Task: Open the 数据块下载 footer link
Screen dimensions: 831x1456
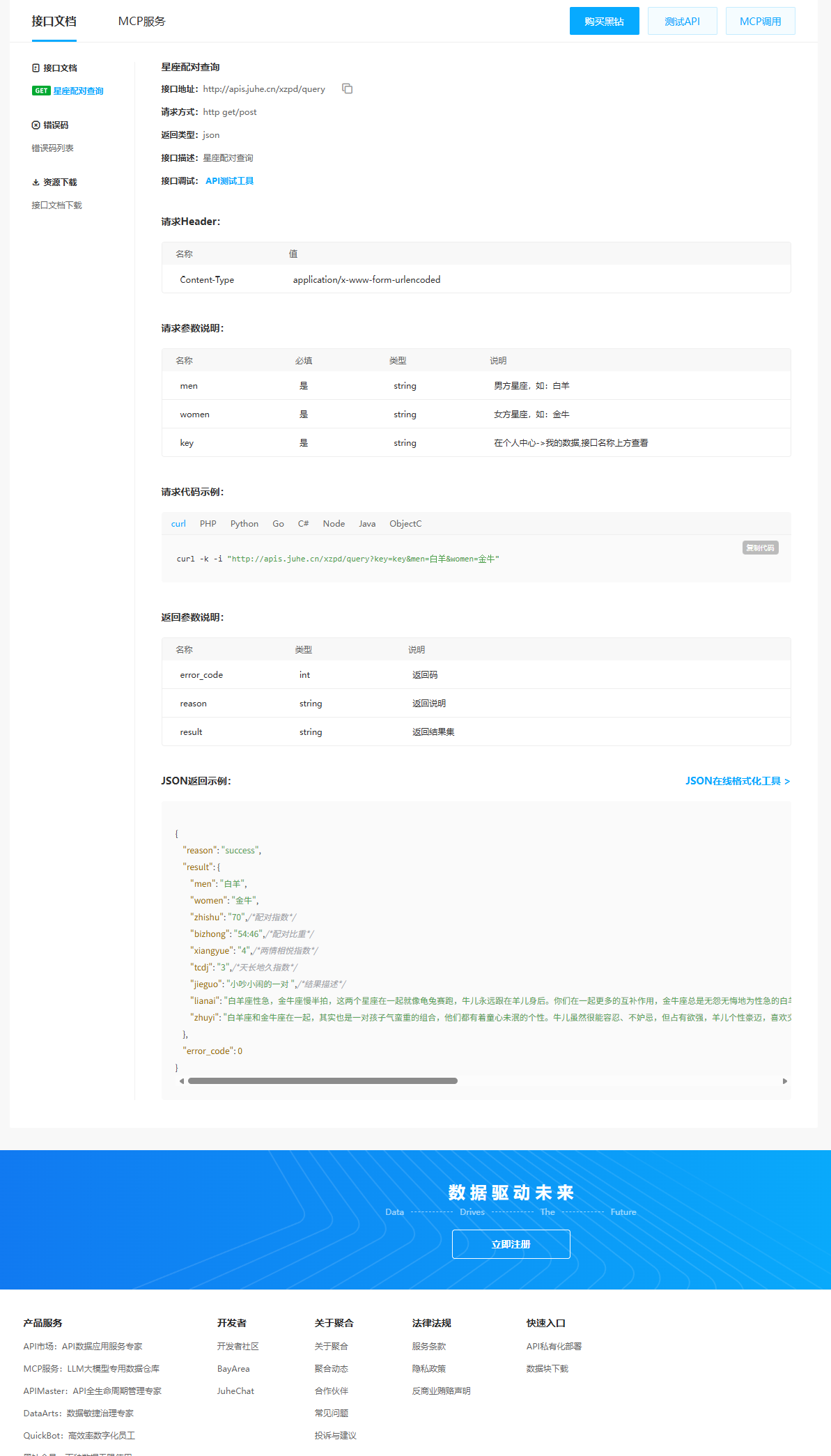Action: 547,1369
